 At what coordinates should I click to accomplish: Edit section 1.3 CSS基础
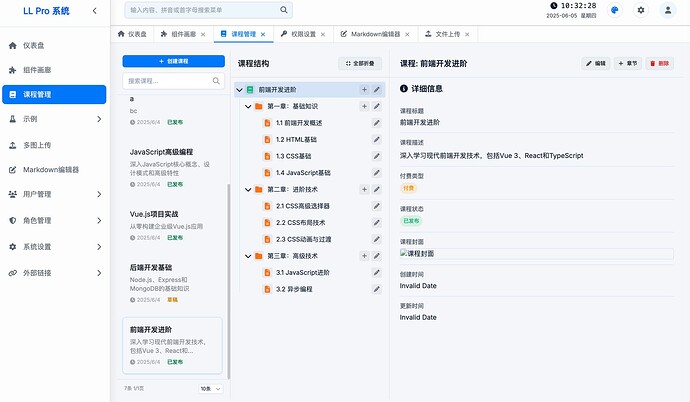(377, 156)
